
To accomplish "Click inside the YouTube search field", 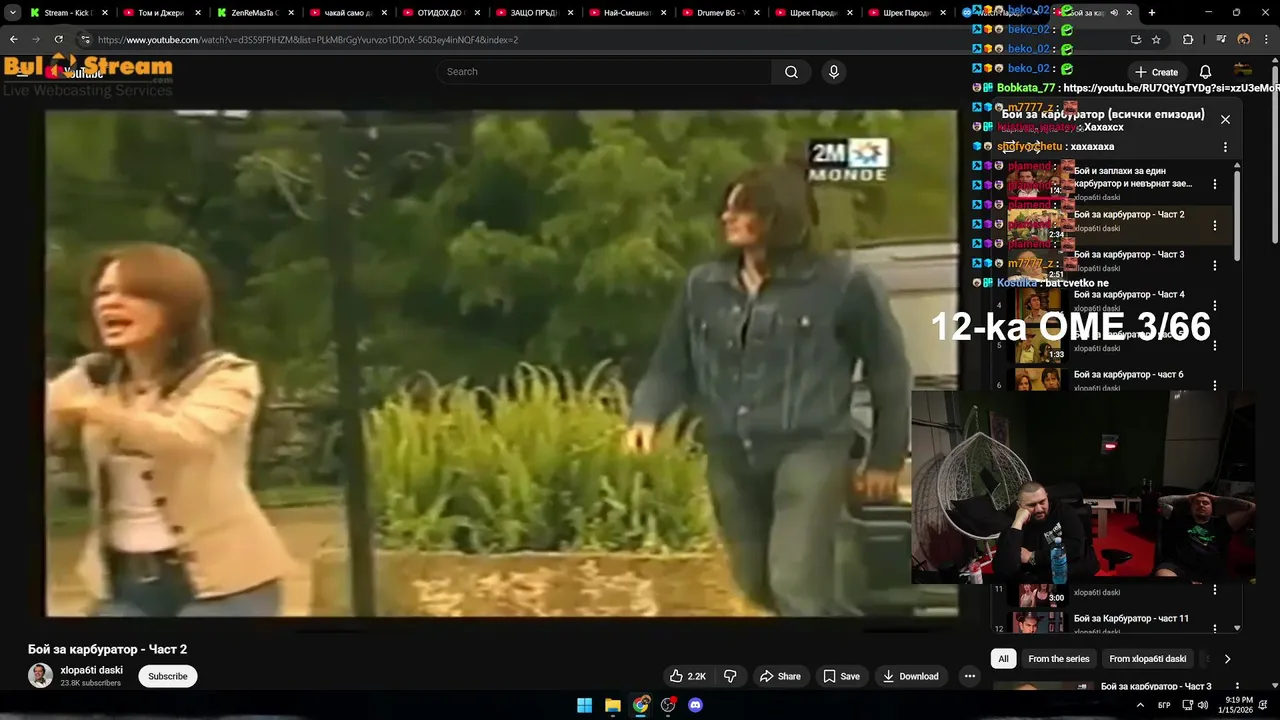I will tap(603, 72).
